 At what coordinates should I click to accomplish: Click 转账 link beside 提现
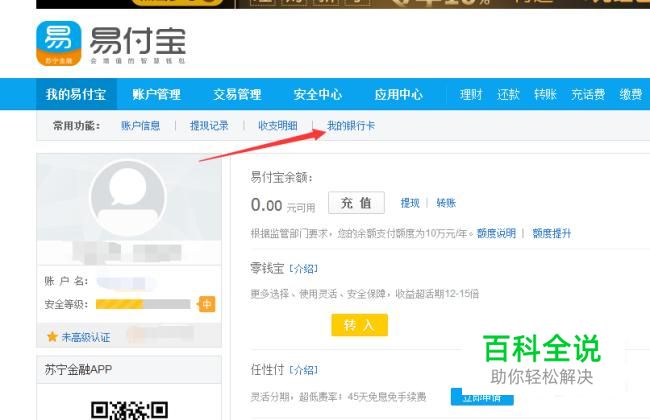tap(446, 203)
